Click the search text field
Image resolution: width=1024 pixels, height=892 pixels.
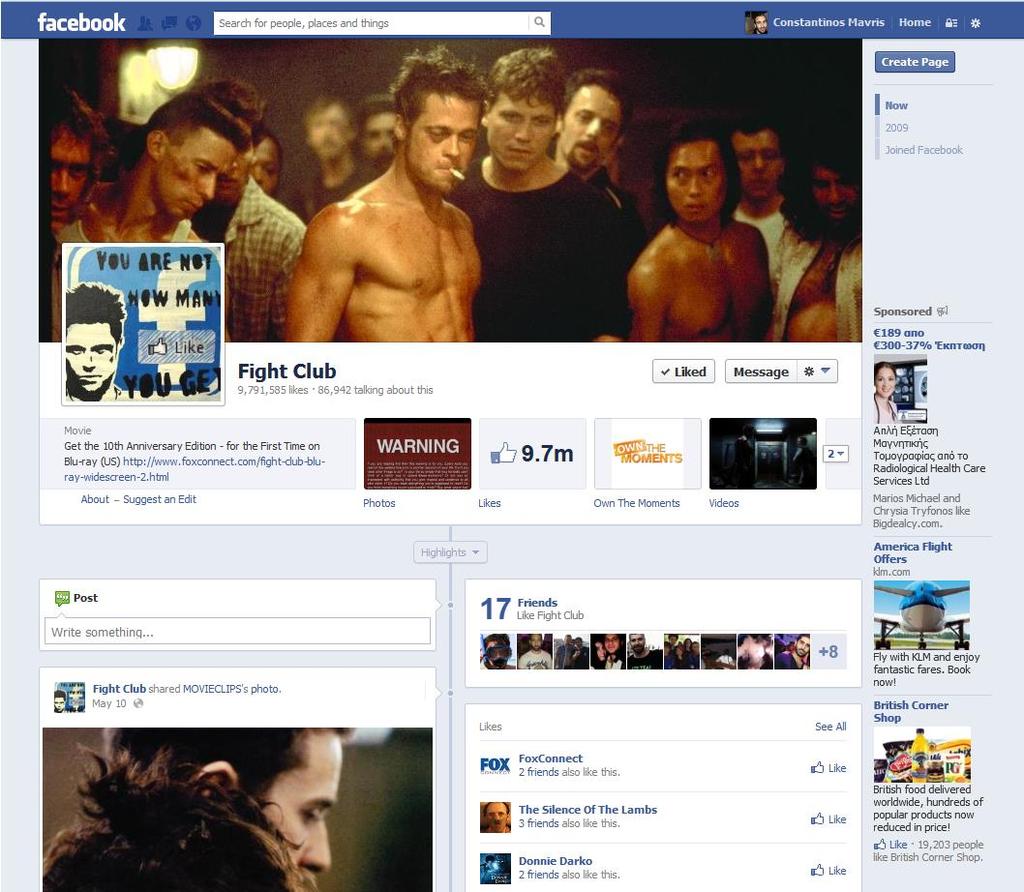pos(371,23)
